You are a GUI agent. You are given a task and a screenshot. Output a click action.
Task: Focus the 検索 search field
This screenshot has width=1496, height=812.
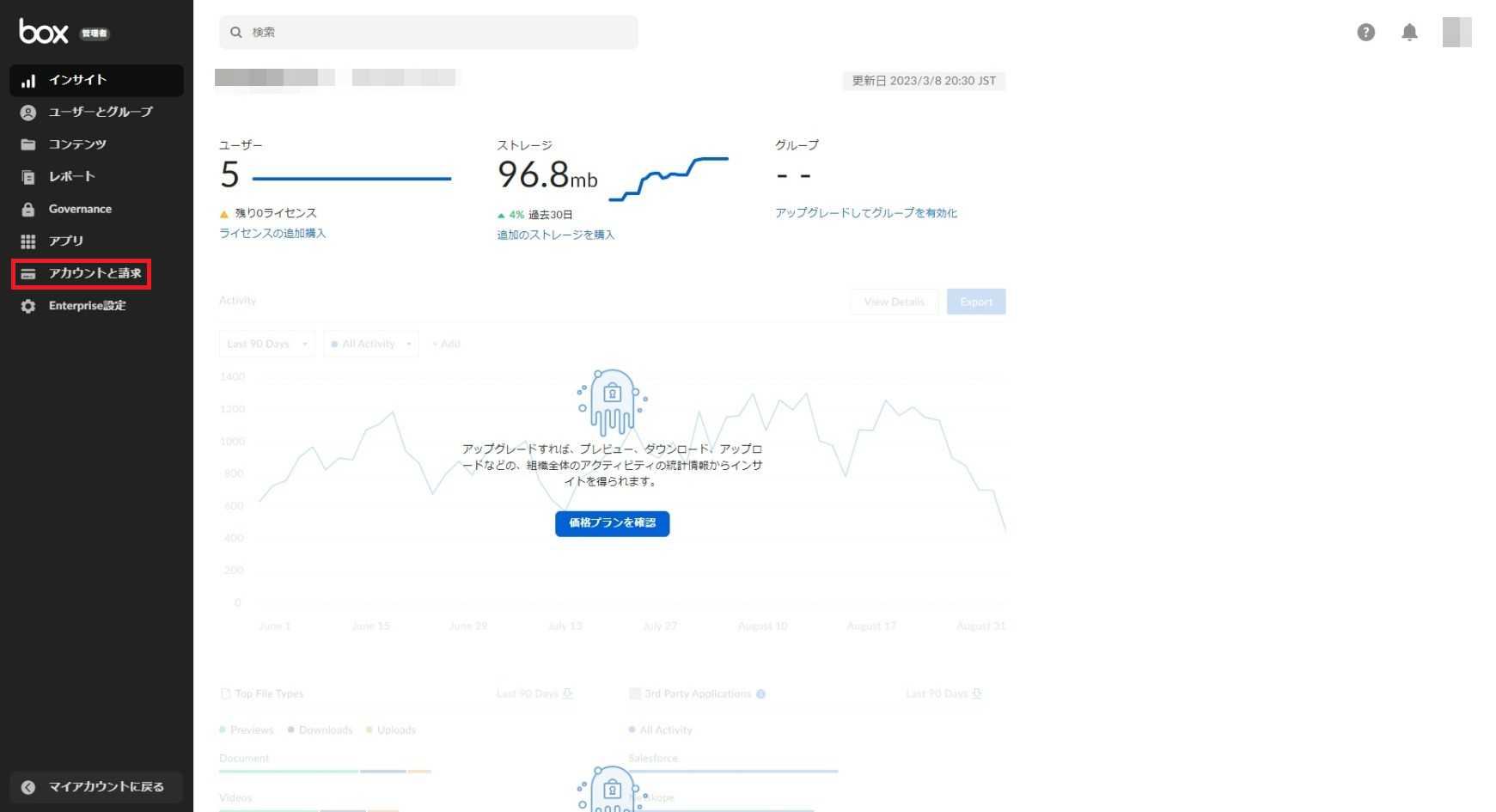438,33
